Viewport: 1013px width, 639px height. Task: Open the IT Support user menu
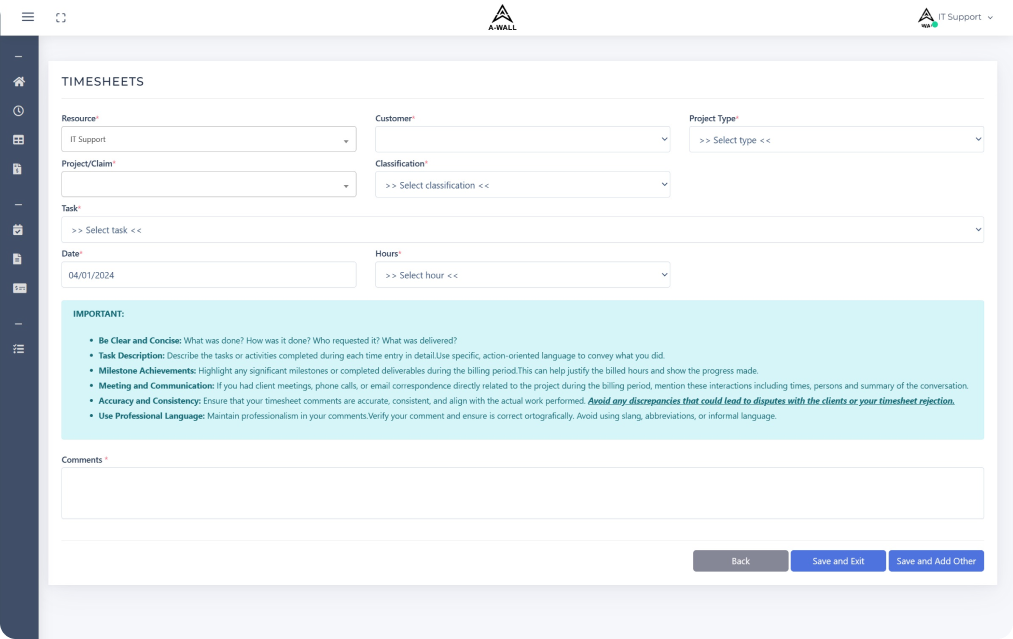click(x=955, y=17)
